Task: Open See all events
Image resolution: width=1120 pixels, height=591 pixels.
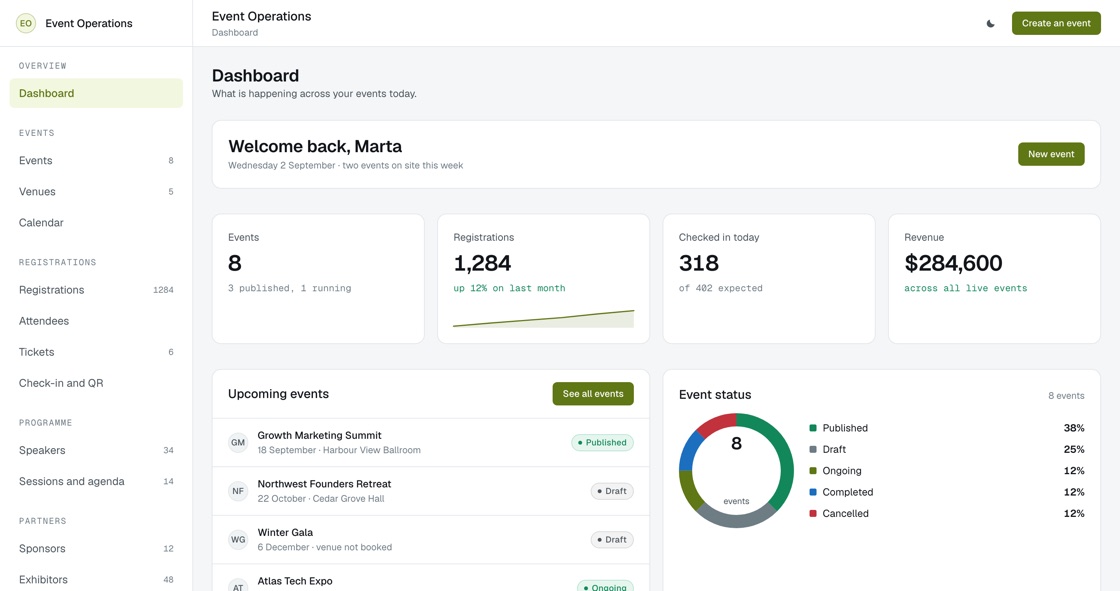Action: [x=593, y=394]
